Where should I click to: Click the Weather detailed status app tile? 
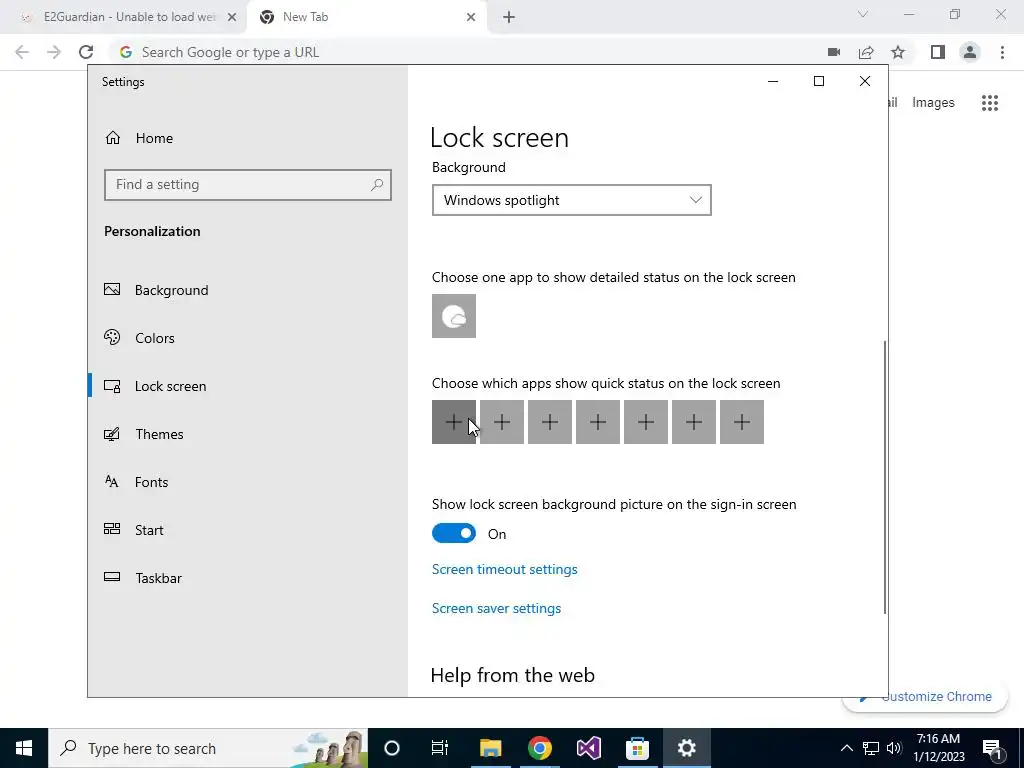pyautogui.click(x=454, y=316)
